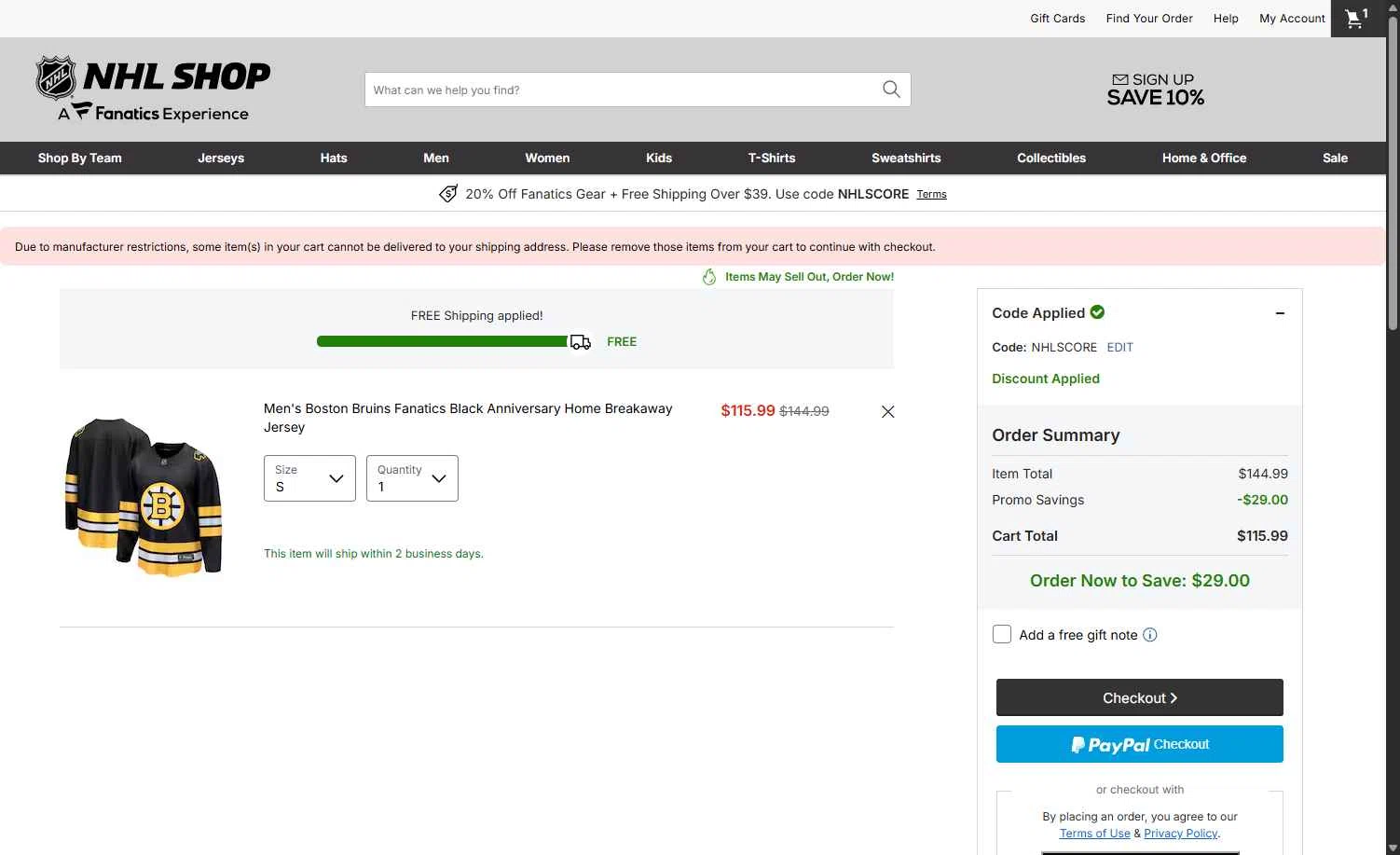Click the 'FREE Shipping applied!' text
The image size is (1400, 855).
click(x=477, y=316)
